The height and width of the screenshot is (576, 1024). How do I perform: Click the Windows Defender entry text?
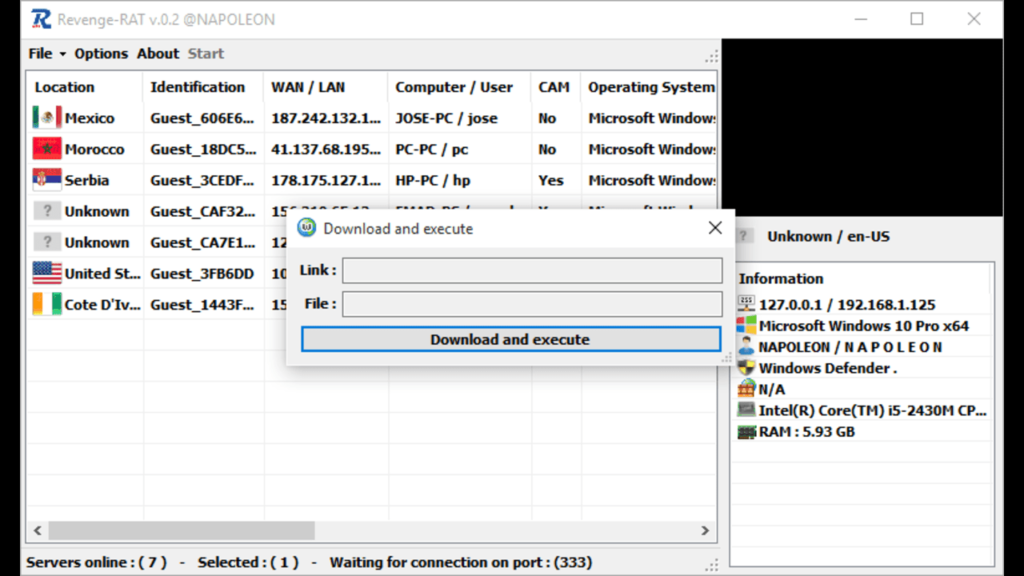pyautogui.click(x=827, y=368)
